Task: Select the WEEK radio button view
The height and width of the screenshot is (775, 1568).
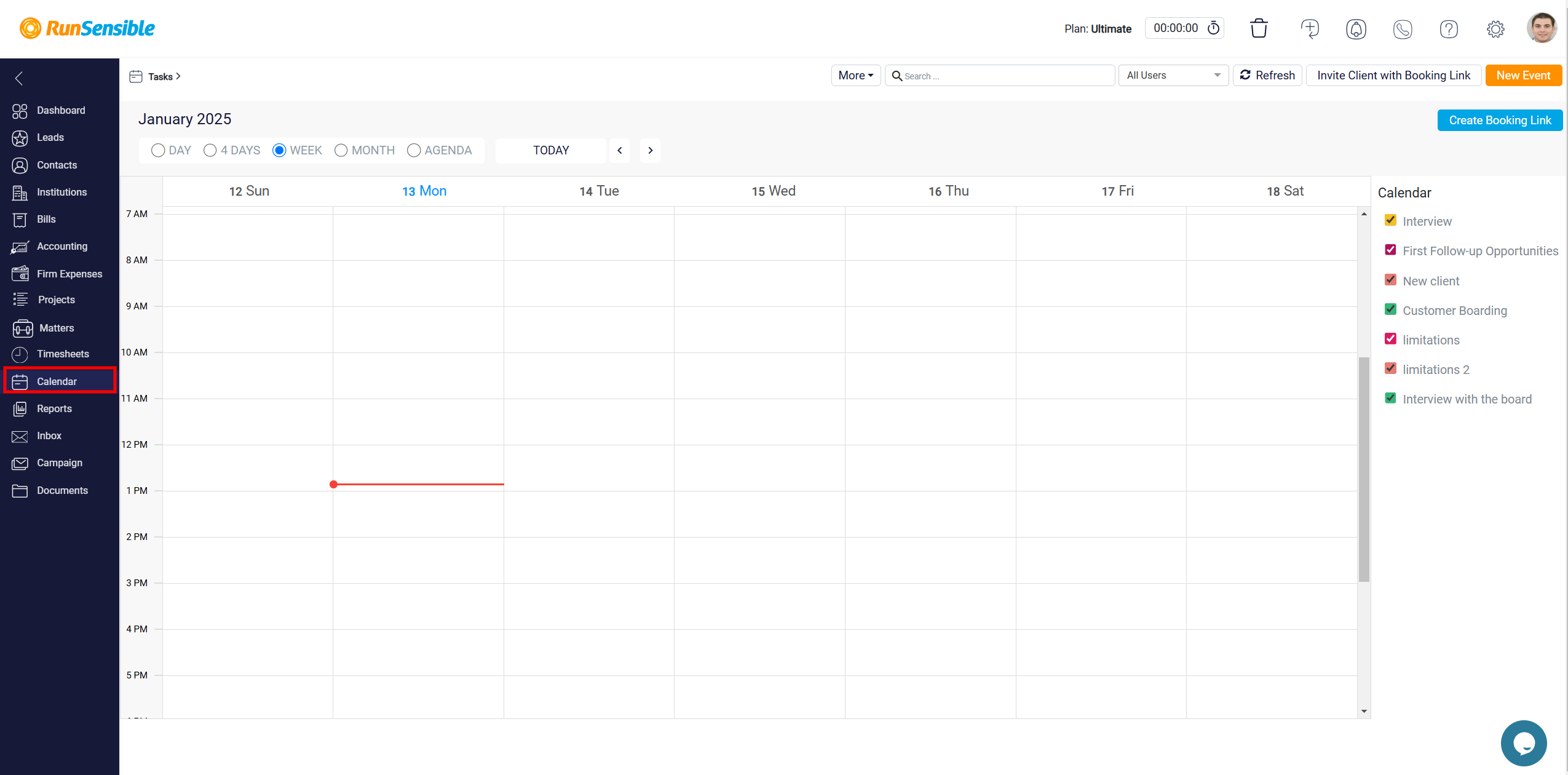Action: tap(279, 150)
